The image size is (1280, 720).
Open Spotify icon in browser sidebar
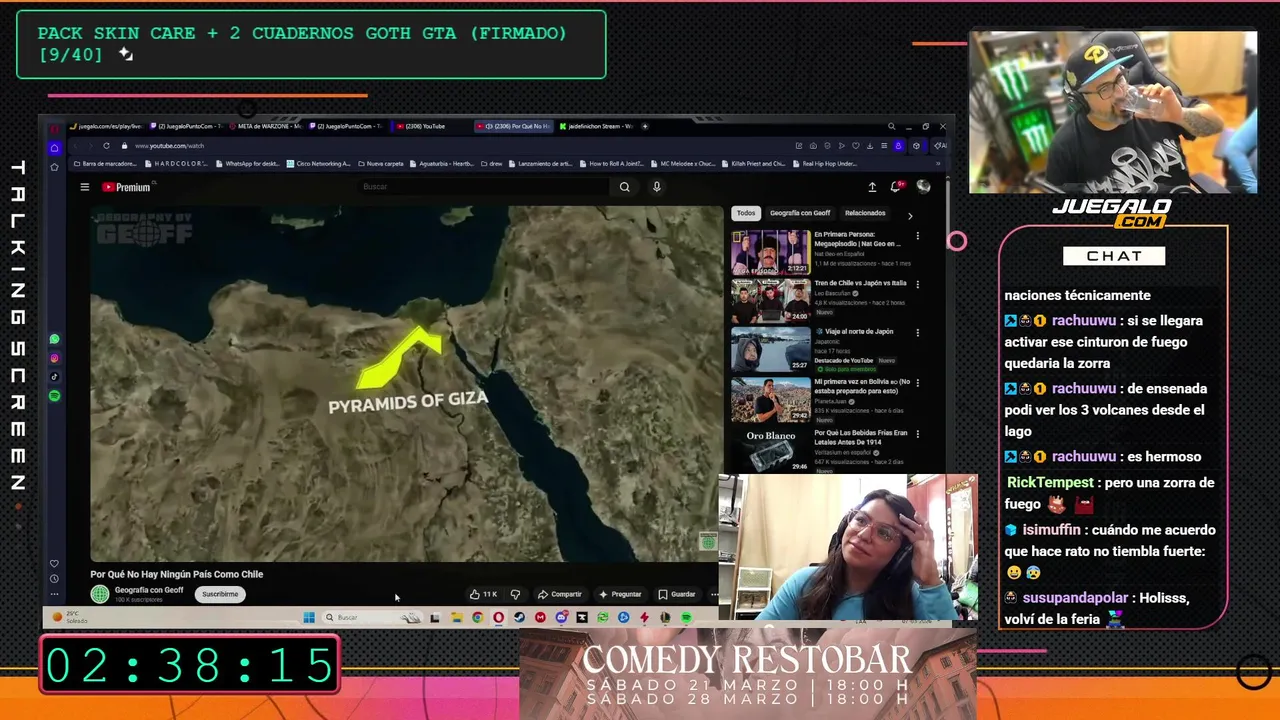(54, 396)
